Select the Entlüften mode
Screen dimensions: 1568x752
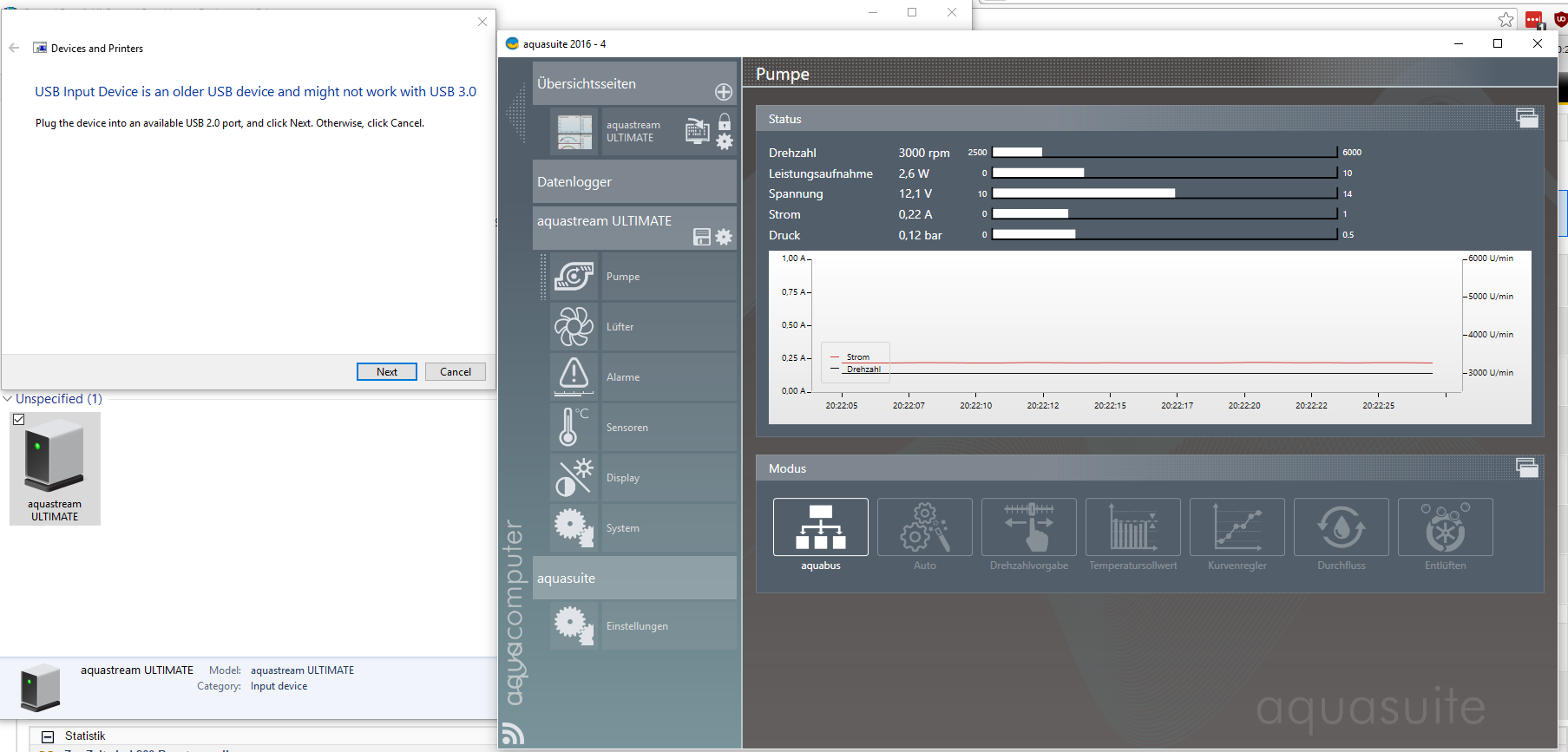coord(1445,527)
